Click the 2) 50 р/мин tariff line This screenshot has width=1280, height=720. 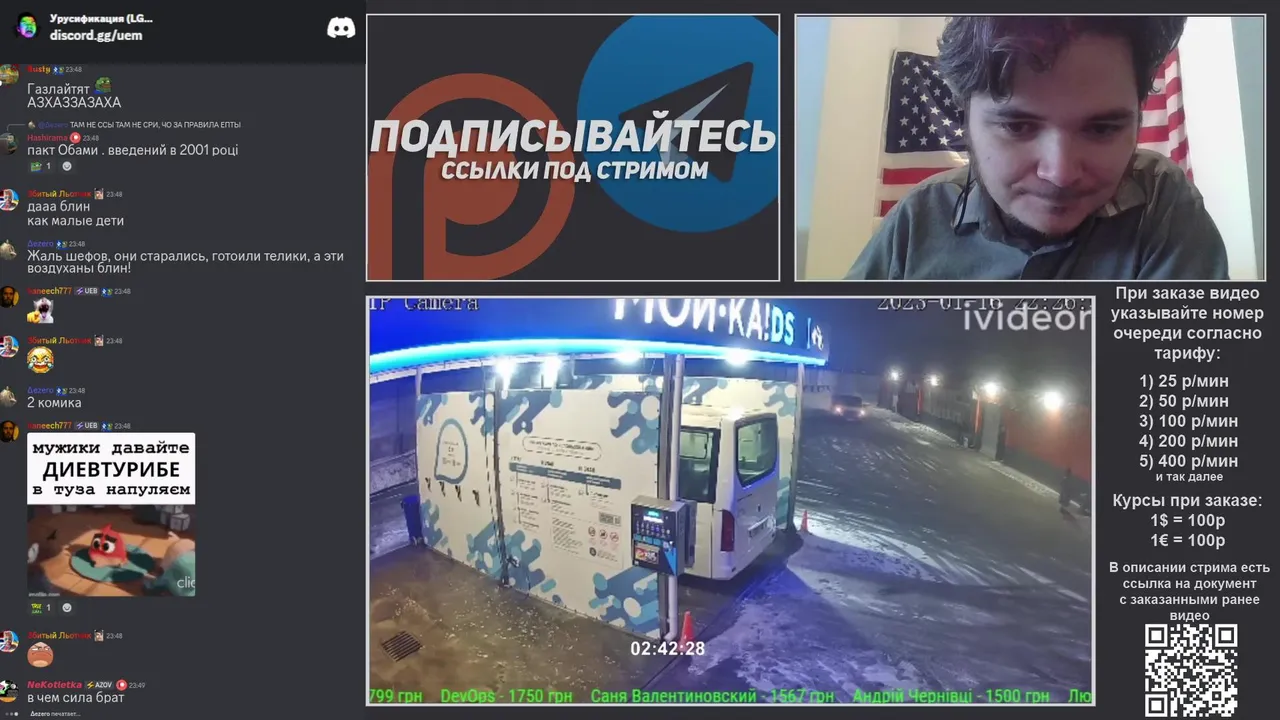pyautogui.click(x=1184, y=401)
